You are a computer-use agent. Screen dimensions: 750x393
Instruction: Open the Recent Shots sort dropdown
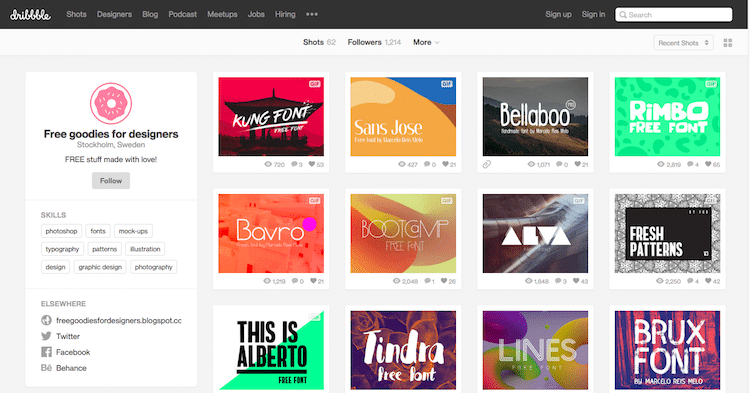point(684,43)
